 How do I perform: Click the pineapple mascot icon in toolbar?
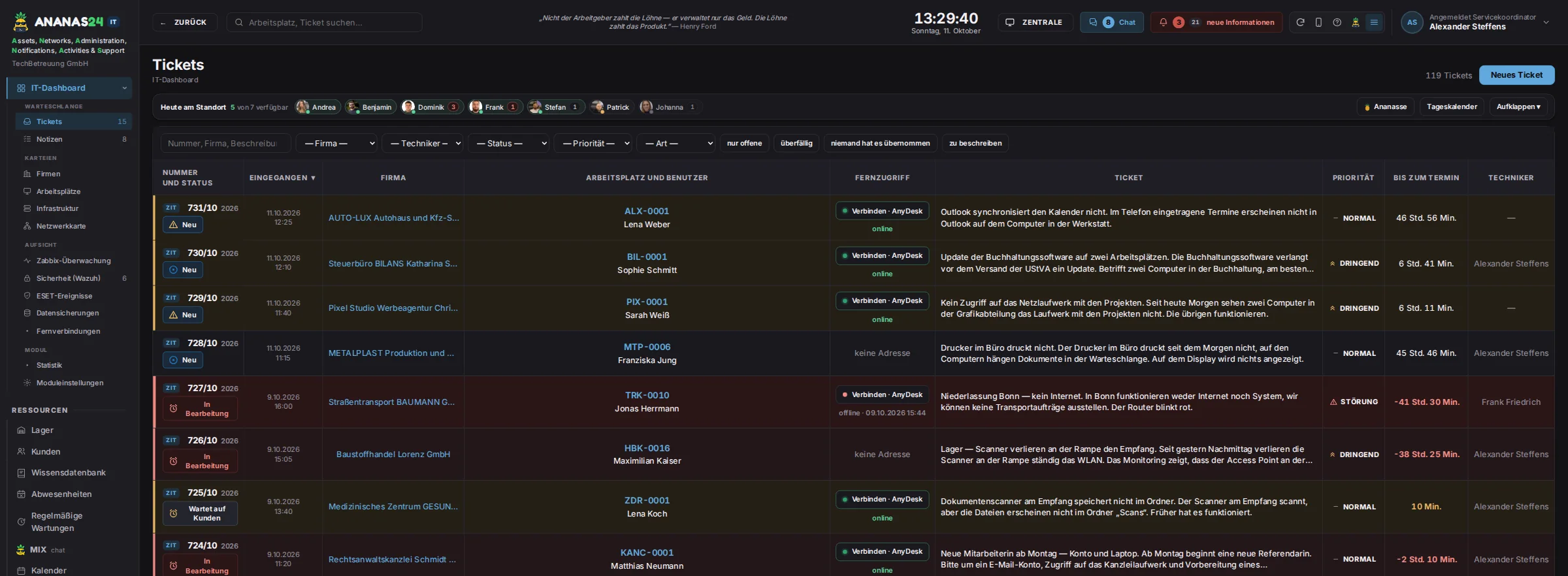click(x=1356, y=22)
